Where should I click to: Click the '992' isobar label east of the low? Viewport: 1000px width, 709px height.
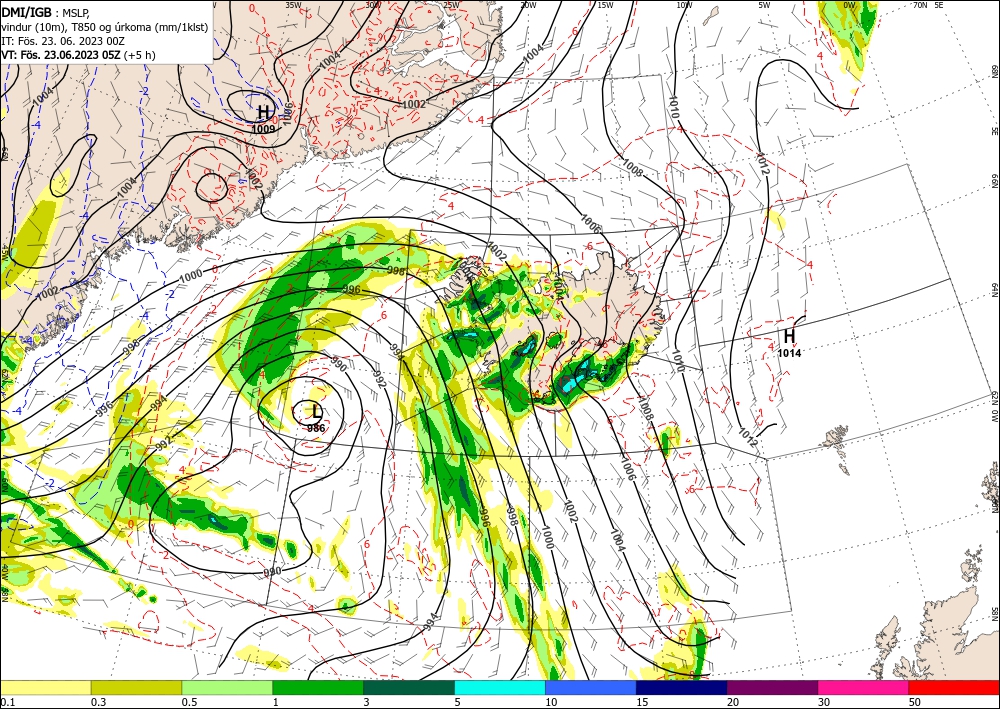379,379
